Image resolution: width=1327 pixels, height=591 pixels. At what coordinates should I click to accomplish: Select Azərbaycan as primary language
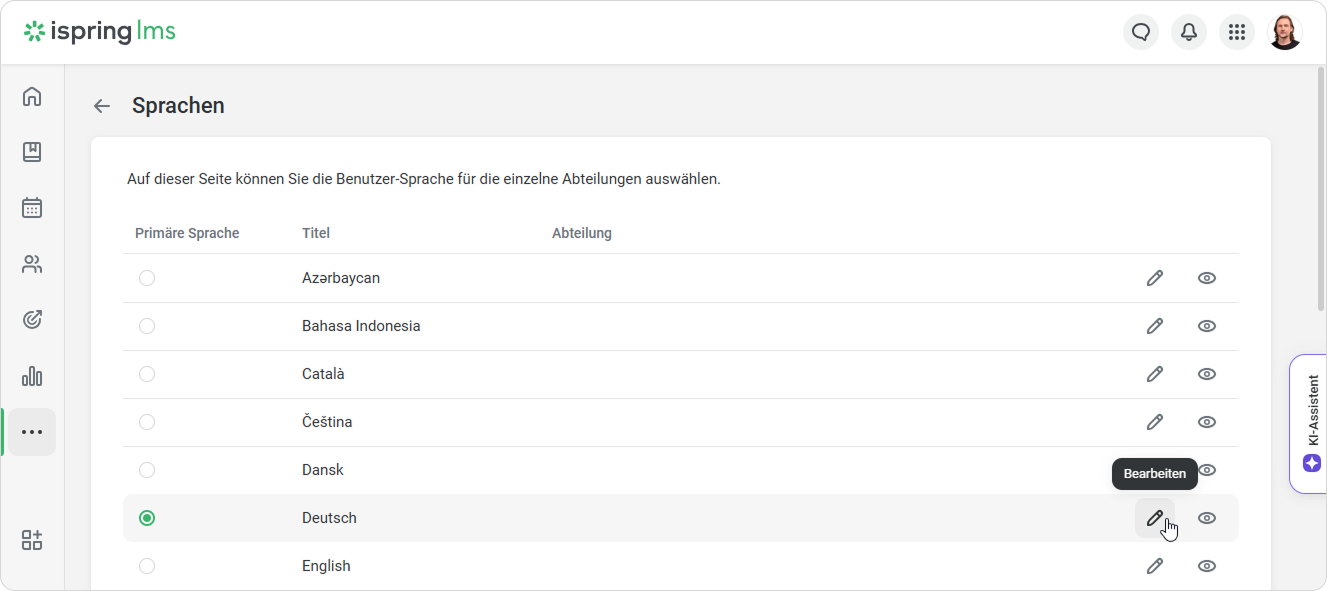click(147, 278)
